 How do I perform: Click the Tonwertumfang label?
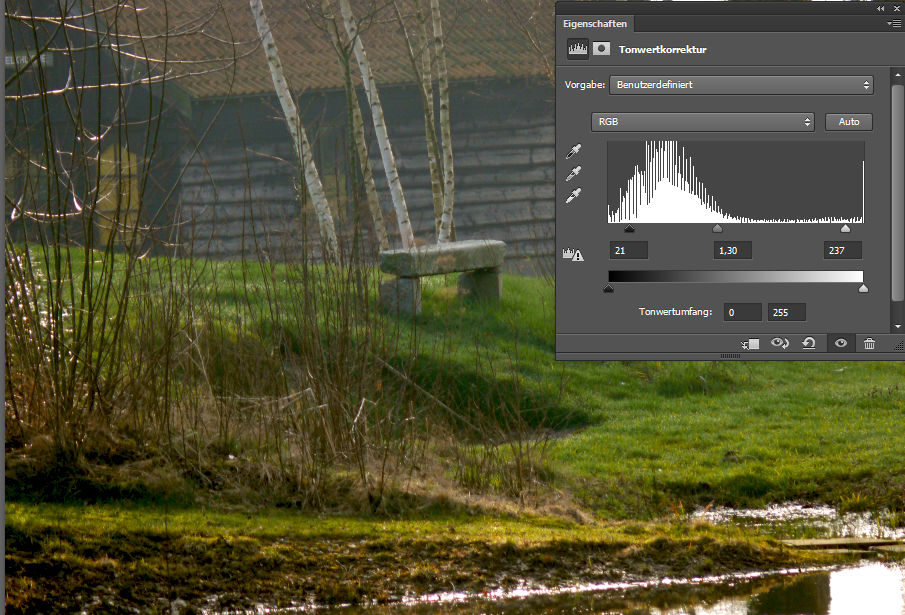point(675,312)
